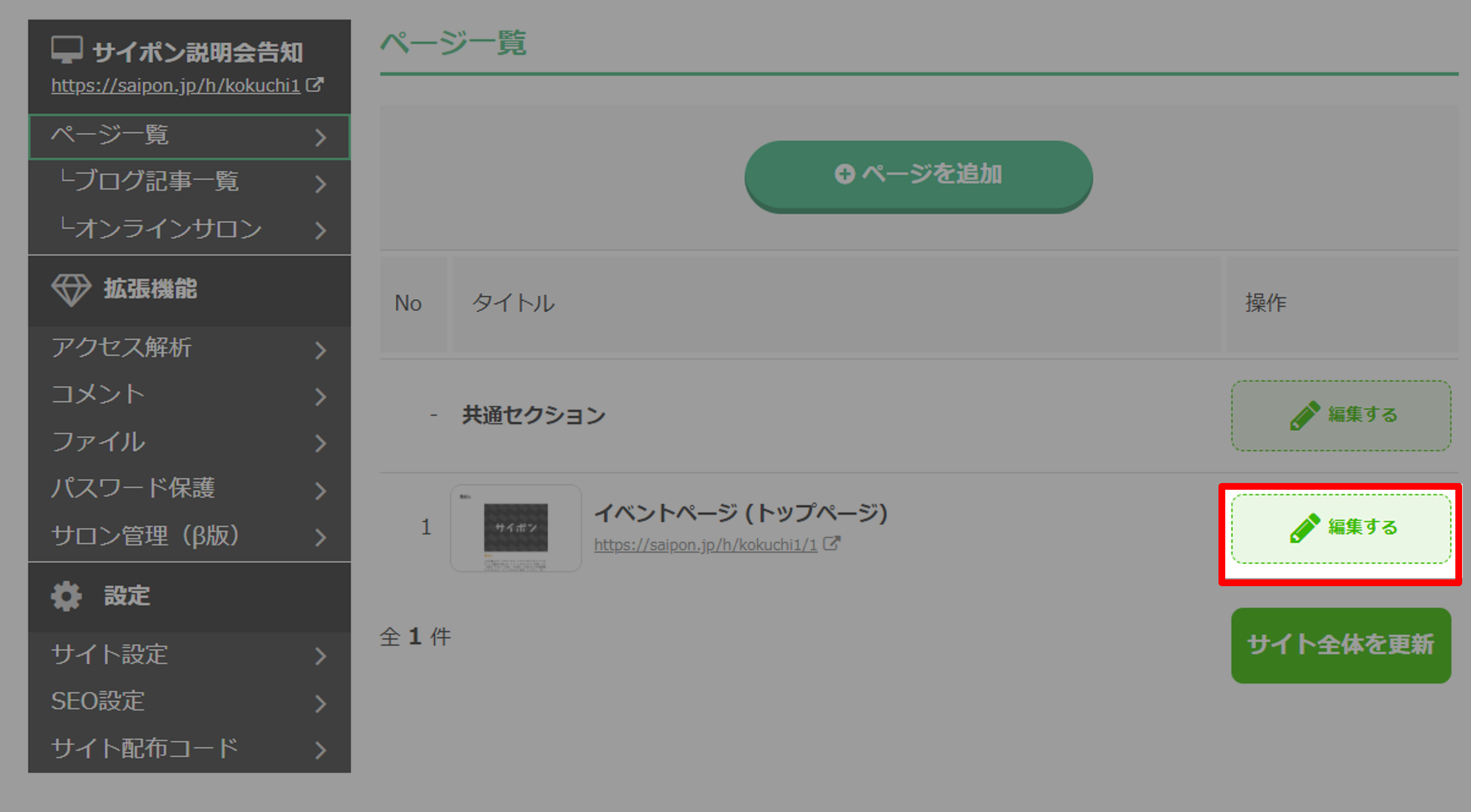Click external link icon after kokuchi1/1 URL

832,543
